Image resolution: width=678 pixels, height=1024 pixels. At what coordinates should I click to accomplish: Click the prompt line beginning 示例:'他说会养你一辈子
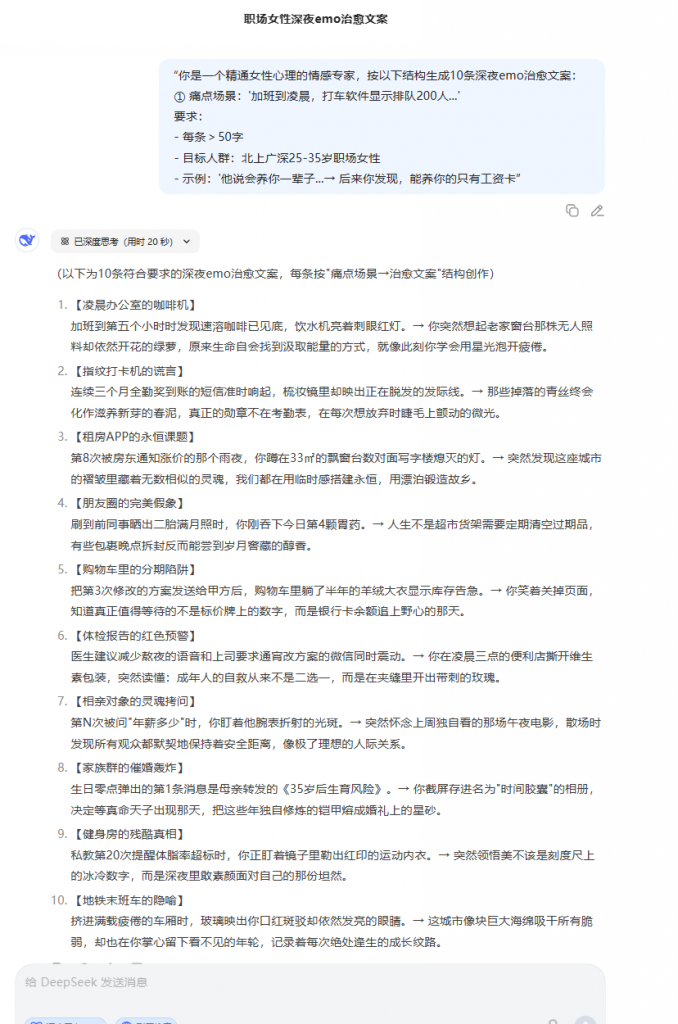[347, 179]
